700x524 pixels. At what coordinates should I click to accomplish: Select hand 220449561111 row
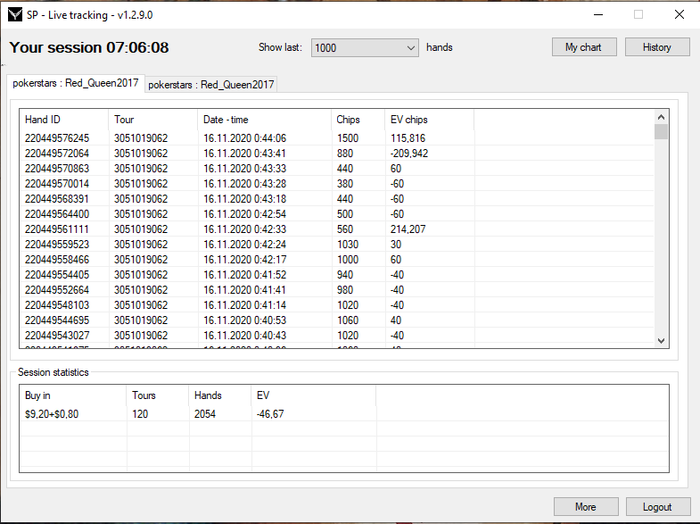pos(337,229)
